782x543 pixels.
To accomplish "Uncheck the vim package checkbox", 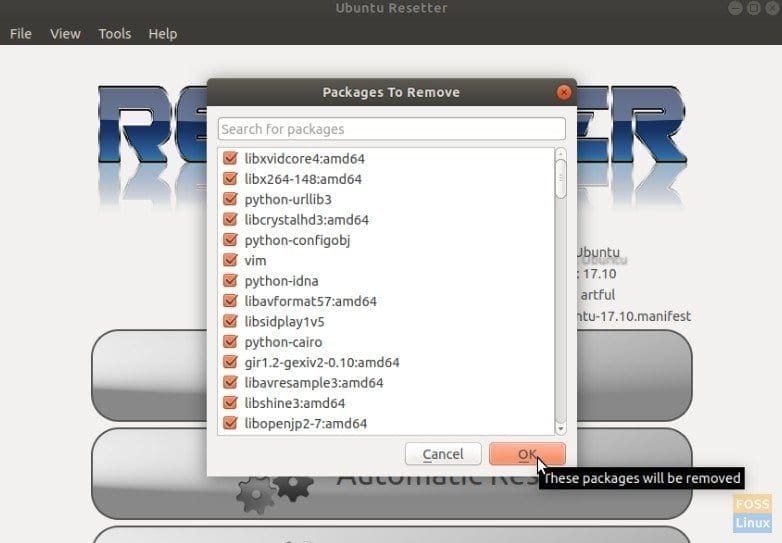I will (x=230, y=260).
